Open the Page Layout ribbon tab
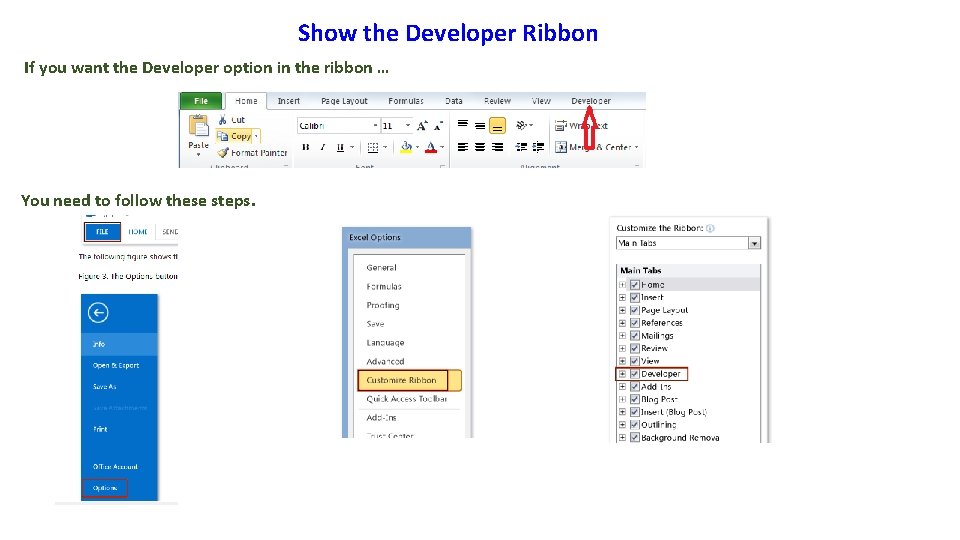The height and width of the screenshot is (540, 960). pyautogui.click(x=344, y=100)
